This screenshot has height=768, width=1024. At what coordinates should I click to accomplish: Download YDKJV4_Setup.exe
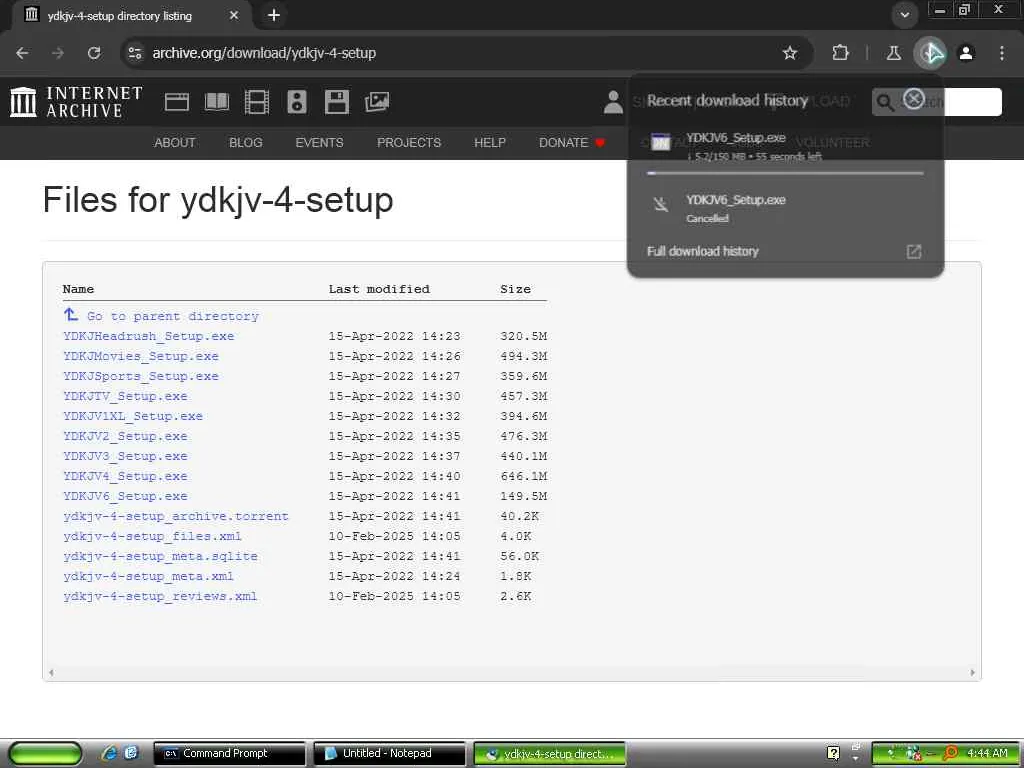125,476
